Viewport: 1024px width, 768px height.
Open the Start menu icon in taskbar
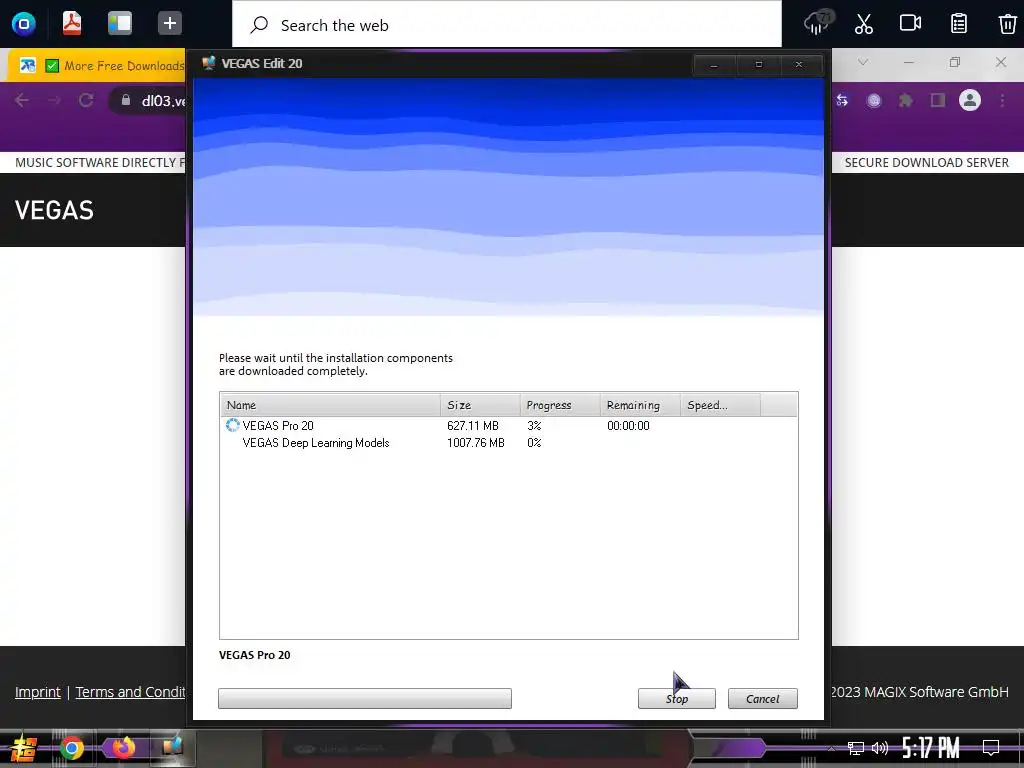(24, 748)
